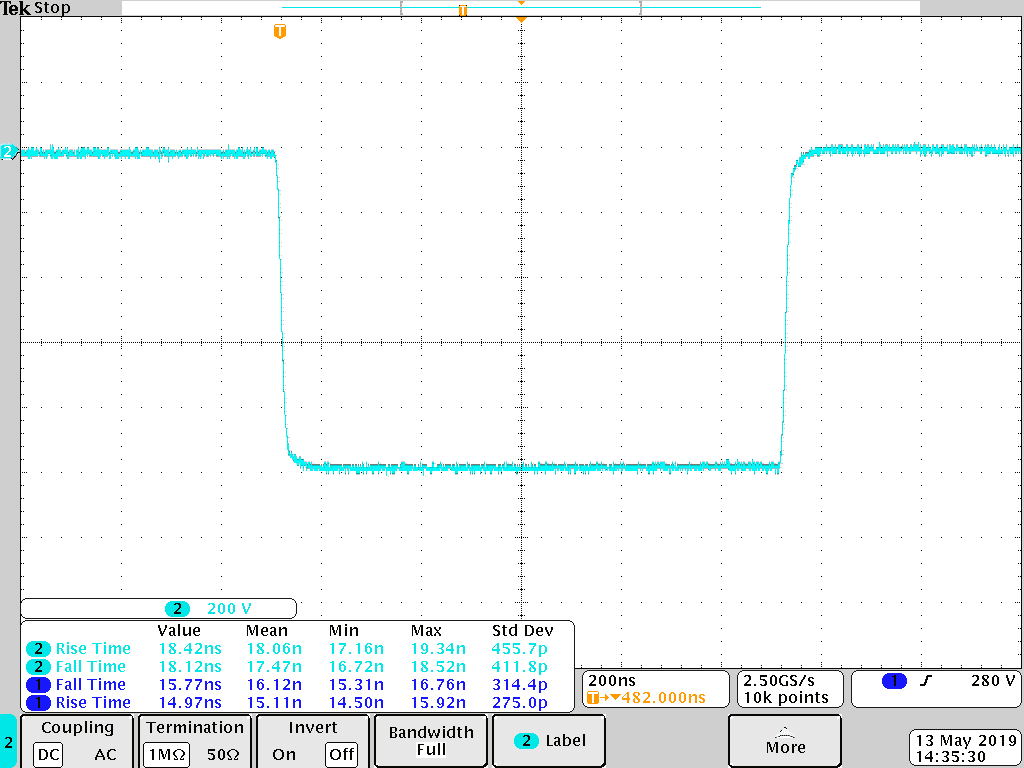
Task: Click the orange trigger position marker above the waveform
Action: point(280,32)
